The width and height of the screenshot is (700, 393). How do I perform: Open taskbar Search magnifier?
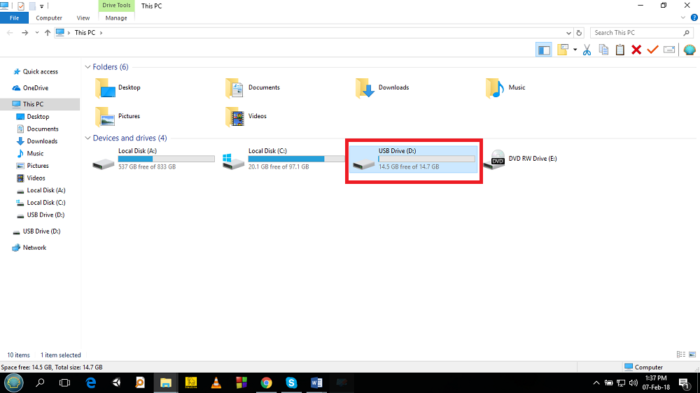(x=40, y=383)
